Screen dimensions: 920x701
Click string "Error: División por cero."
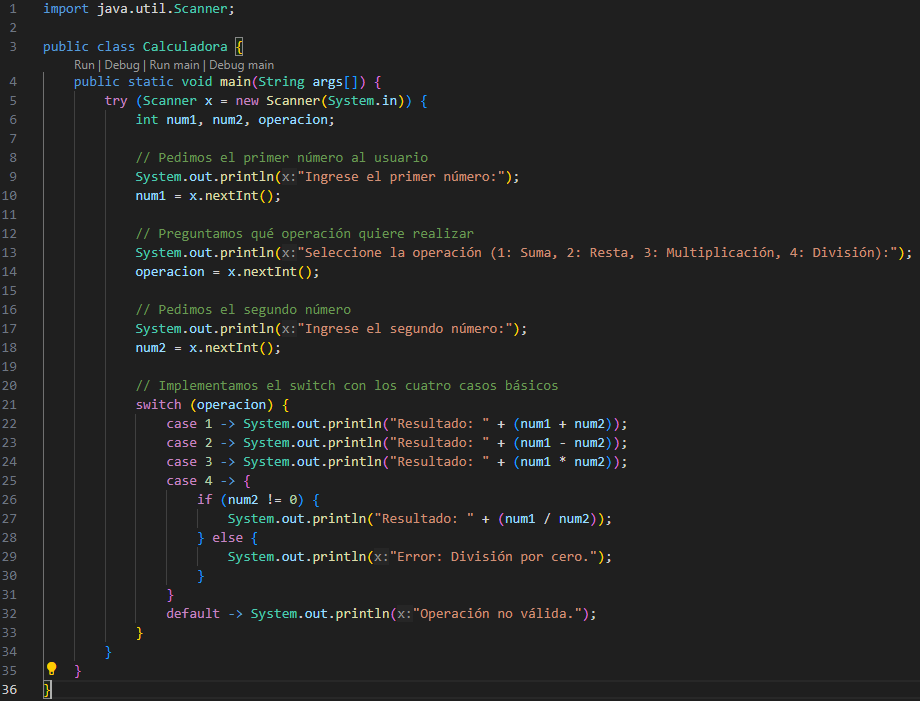(493, 557)
